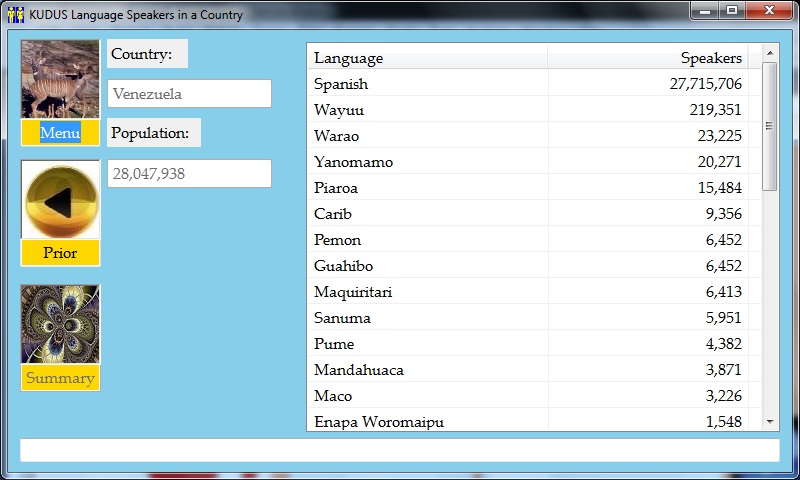
Task: Click the kudu antelope Menu image
Action: coord(60,80)
